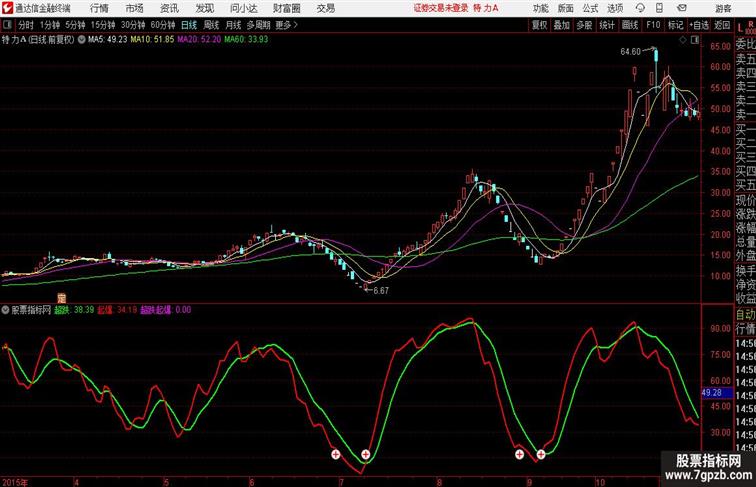756x487 pixels.
Task: Add stock via +自选 button
Action: click(699, 25)
